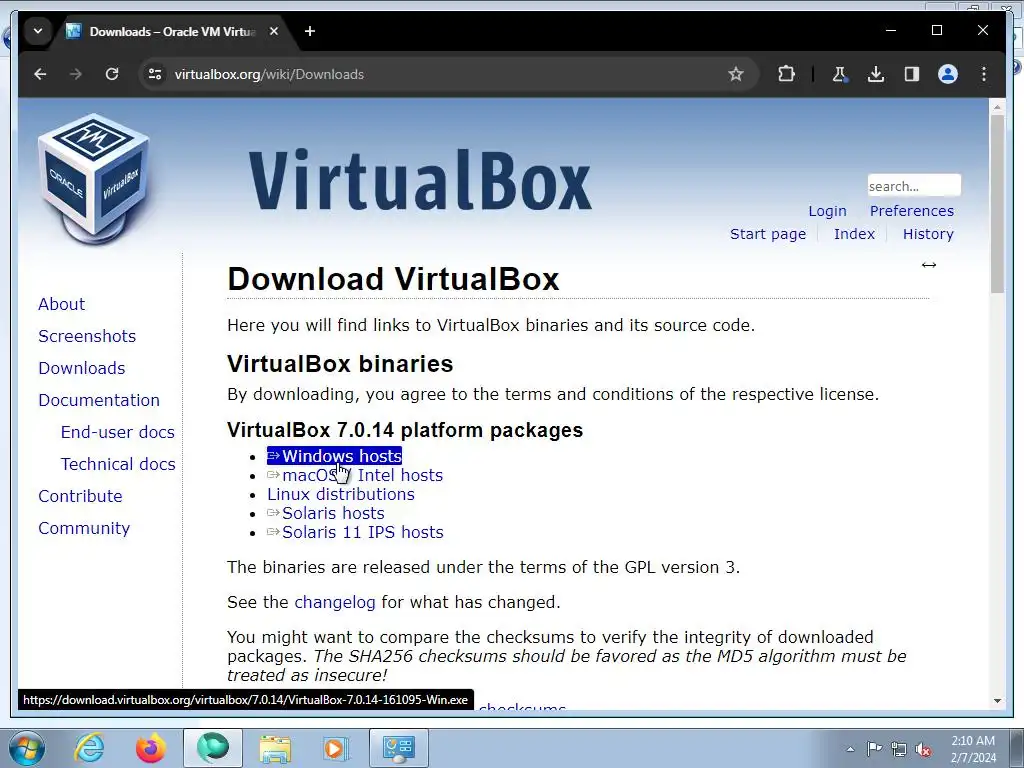Go to Start page
Viewport: 1024px width, 768px height.
tap(768, 234)
